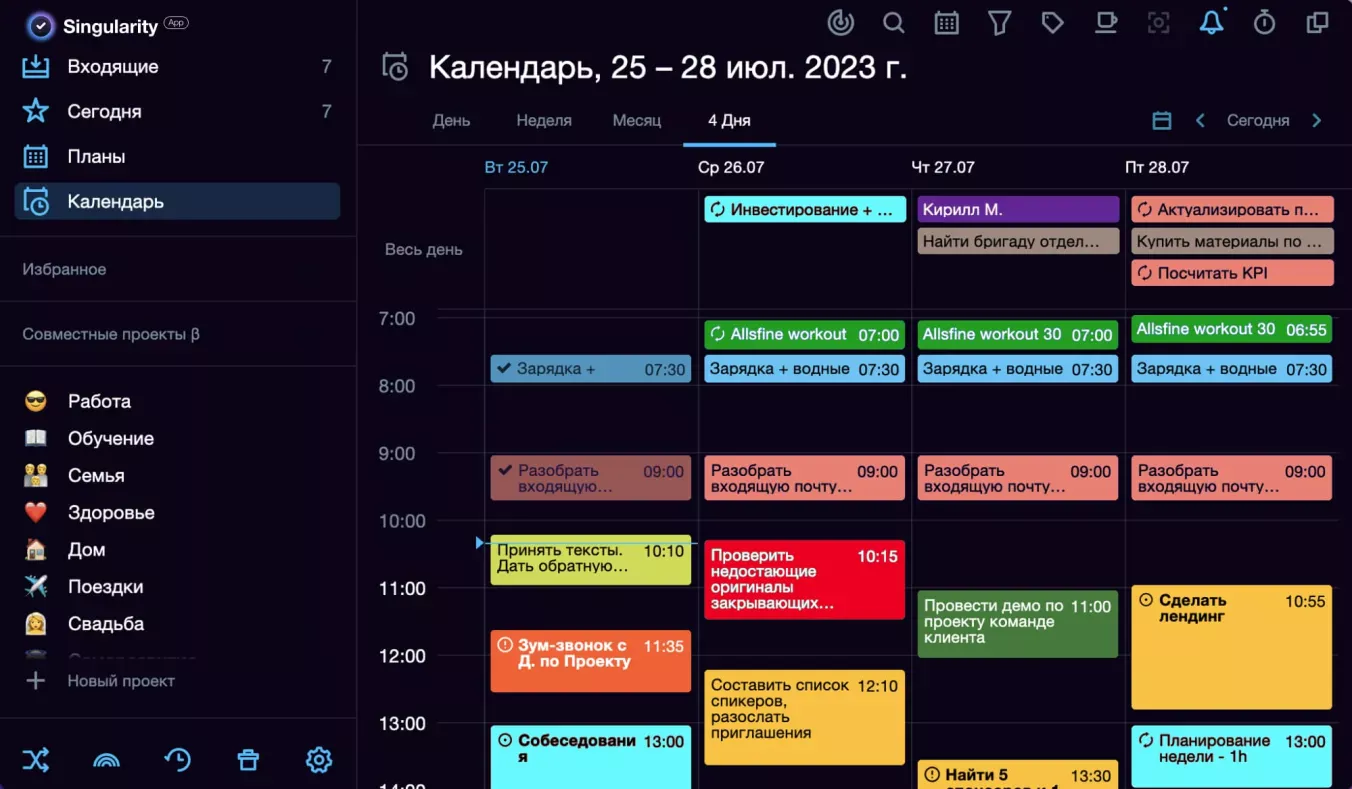1352x789 pixels.
Task: Open Дом project
Action: (x=86, y=549)
